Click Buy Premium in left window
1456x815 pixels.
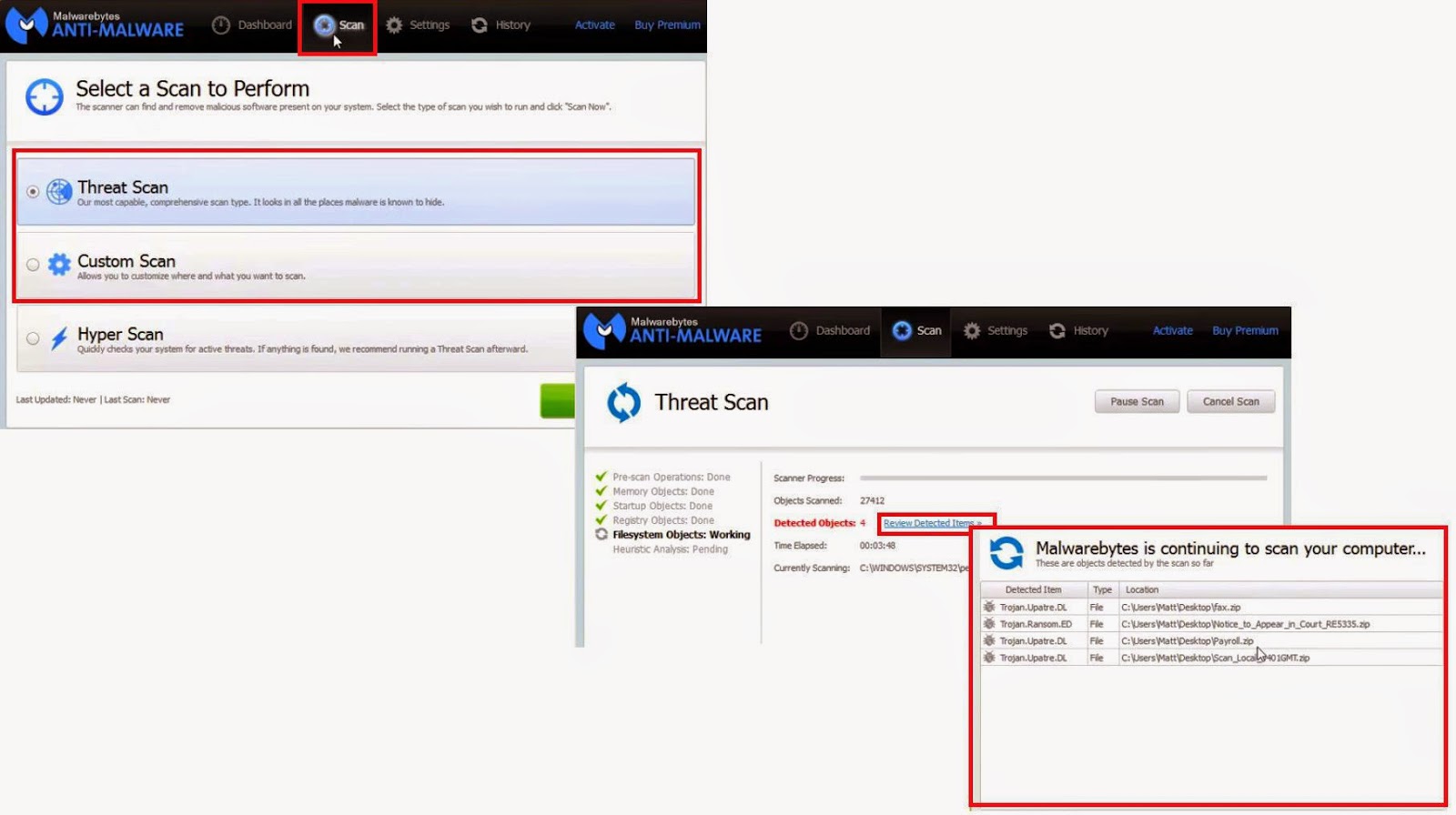(x=667, y=25)
